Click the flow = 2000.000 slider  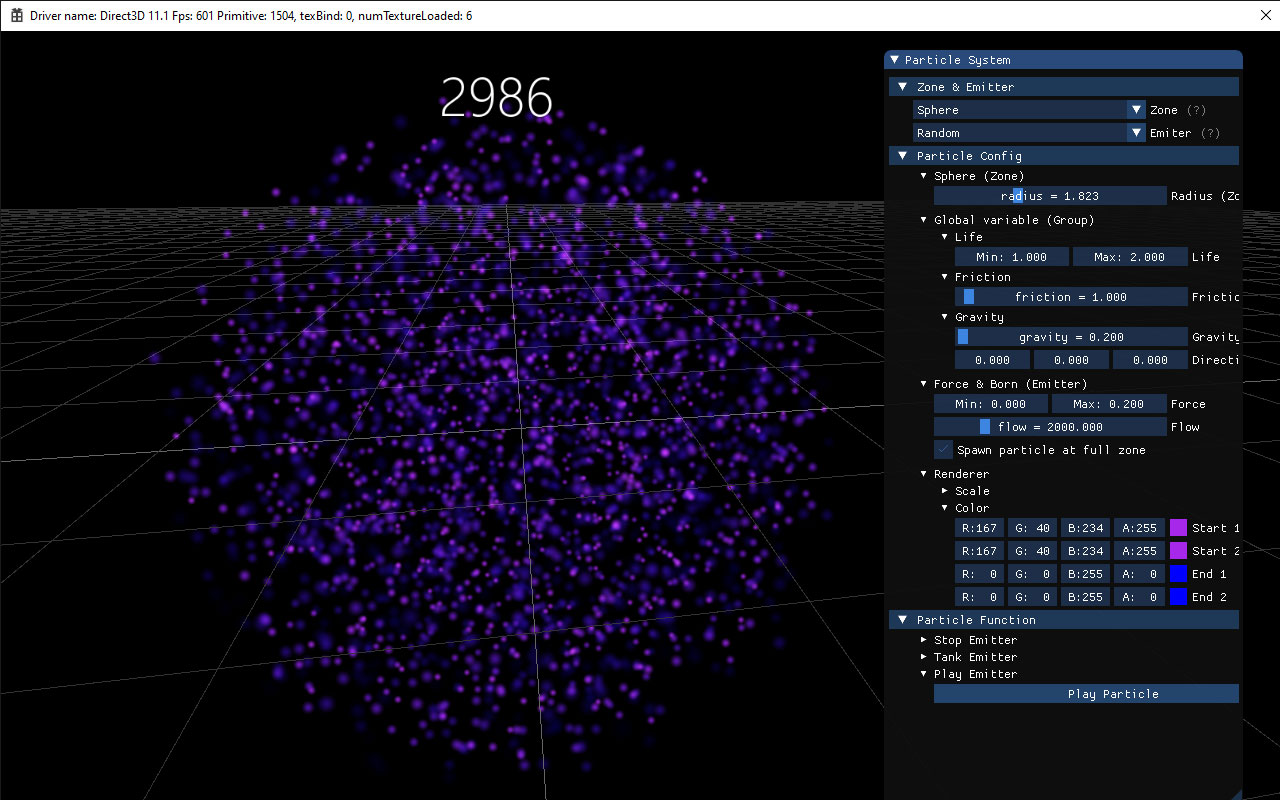point(1050,427)
